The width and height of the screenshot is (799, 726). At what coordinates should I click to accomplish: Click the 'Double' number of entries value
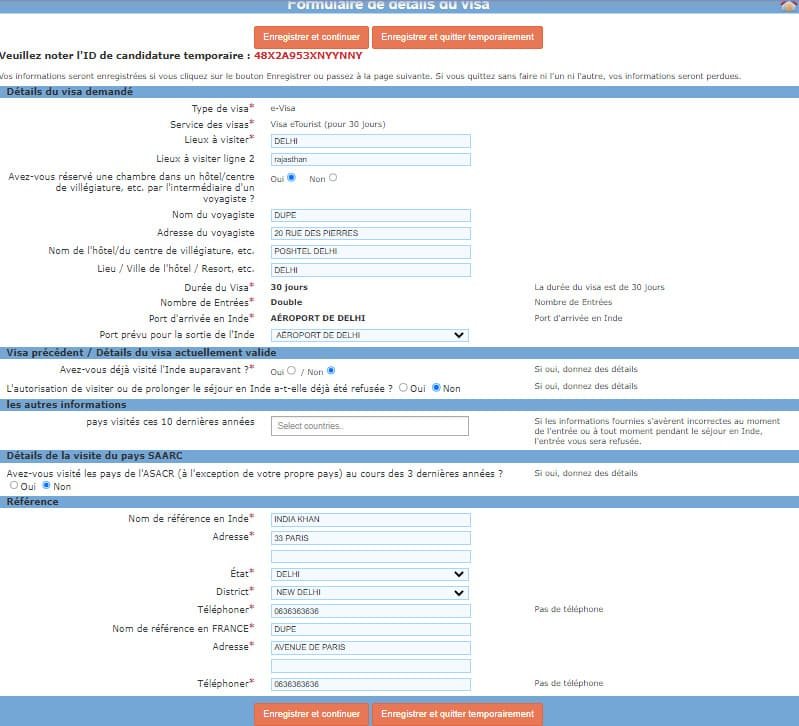(286, 302)
